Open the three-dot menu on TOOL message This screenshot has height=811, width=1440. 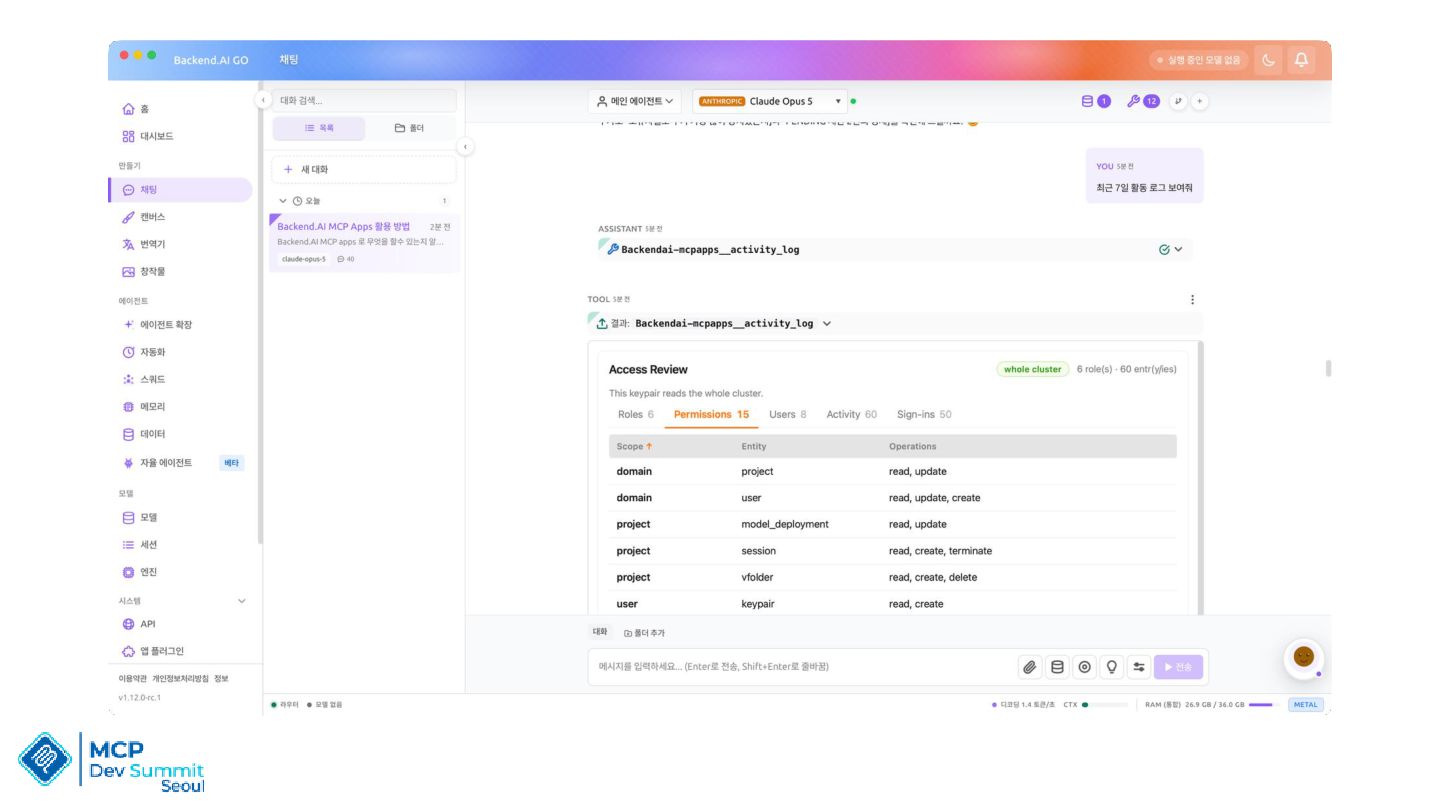1192,299
